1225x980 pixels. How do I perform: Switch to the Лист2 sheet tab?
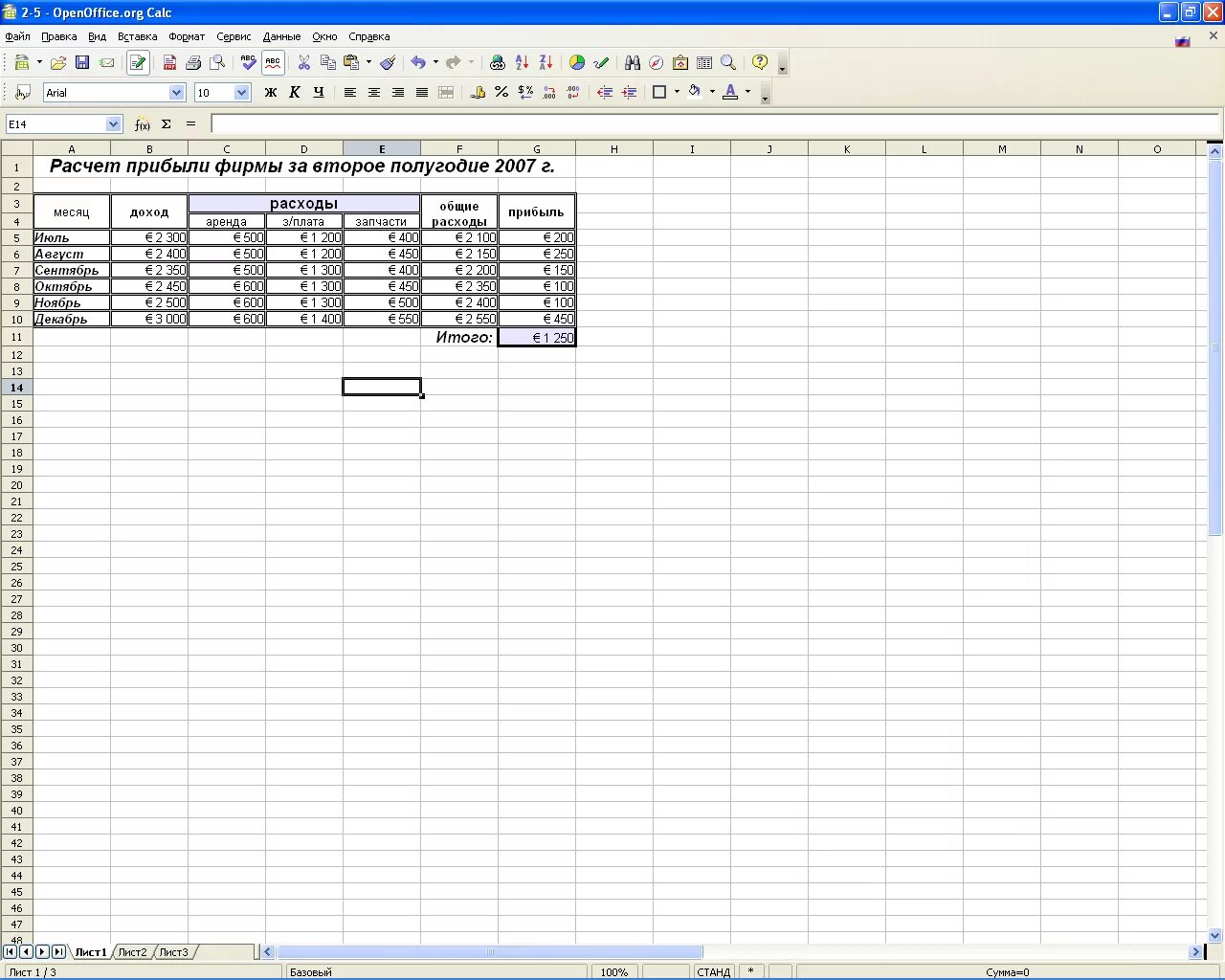coord(132,952)
